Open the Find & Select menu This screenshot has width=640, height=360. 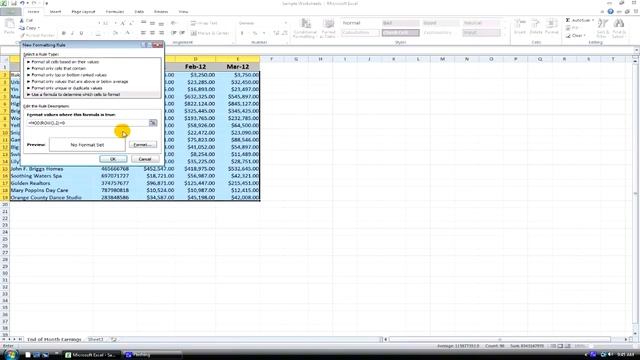click(x=619, y=28)
